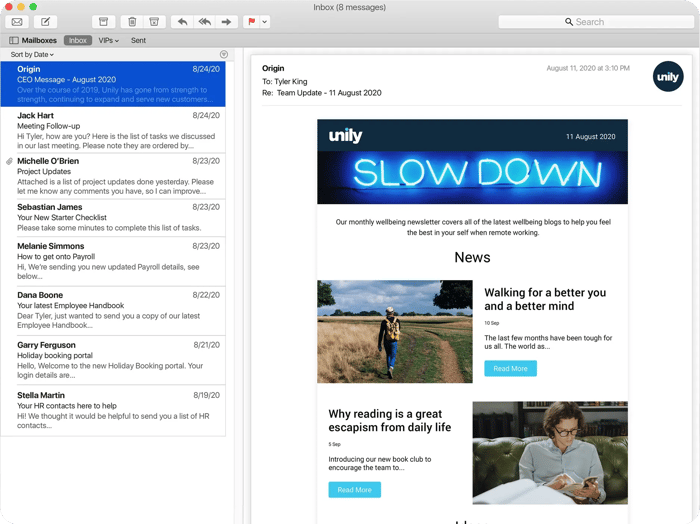Click 'Why reading is a great escapism' headline
This screenshot has height=524, width=700.
tap(390, 420)
